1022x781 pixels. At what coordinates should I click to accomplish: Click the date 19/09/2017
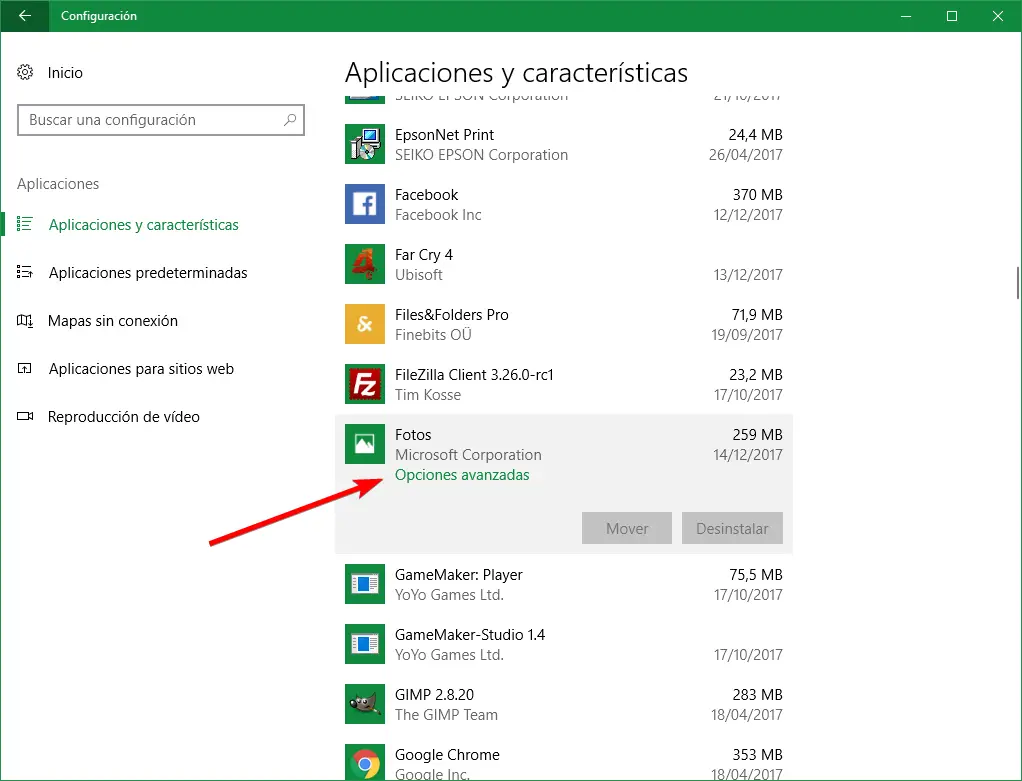pyautogui.click(x=747, y=335)
